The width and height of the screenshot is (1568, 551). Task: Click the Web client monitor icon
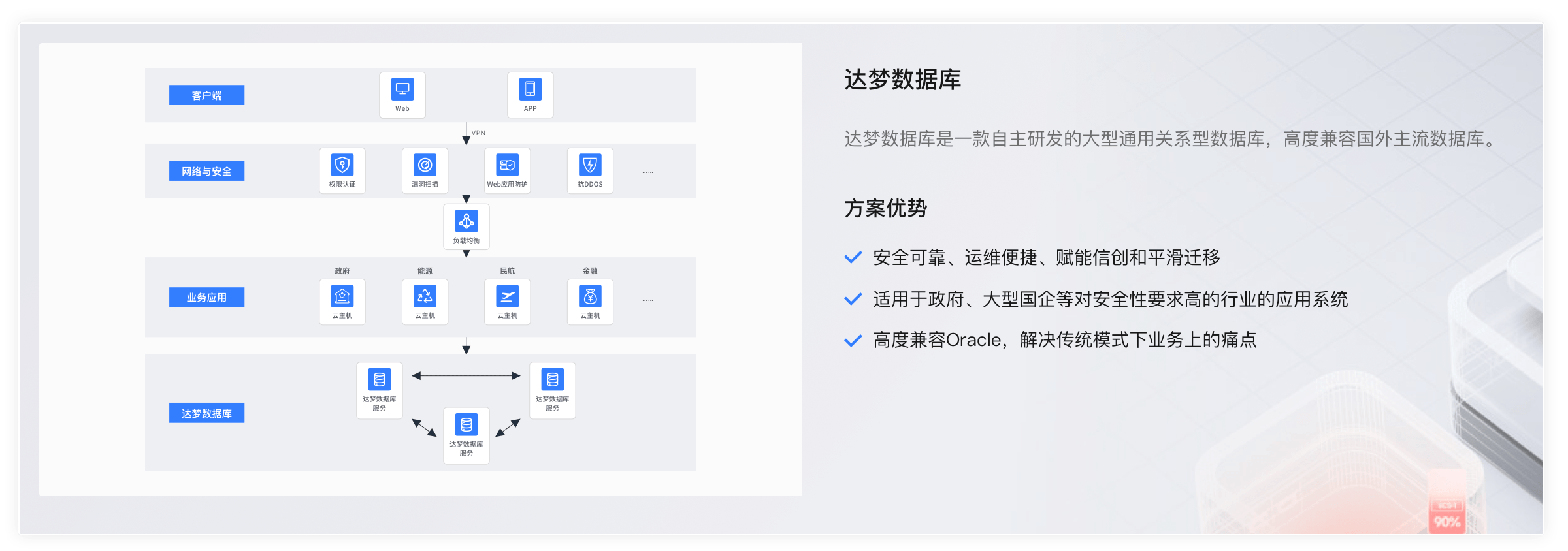coord(402,88)
